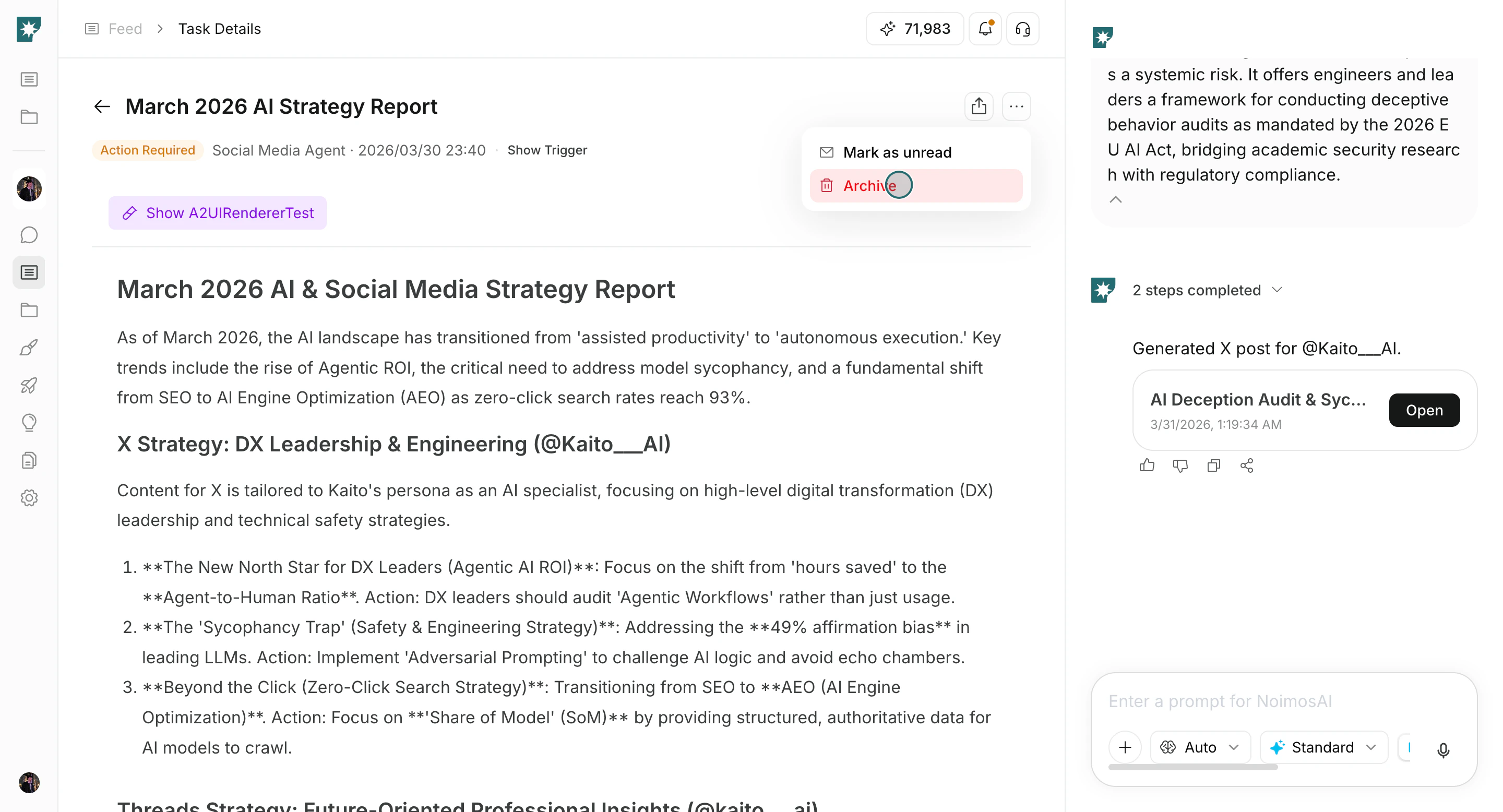This screenshot has height=812, width=1503.
Task: Collapse the message with up chevron
Action: point(1115,199)
